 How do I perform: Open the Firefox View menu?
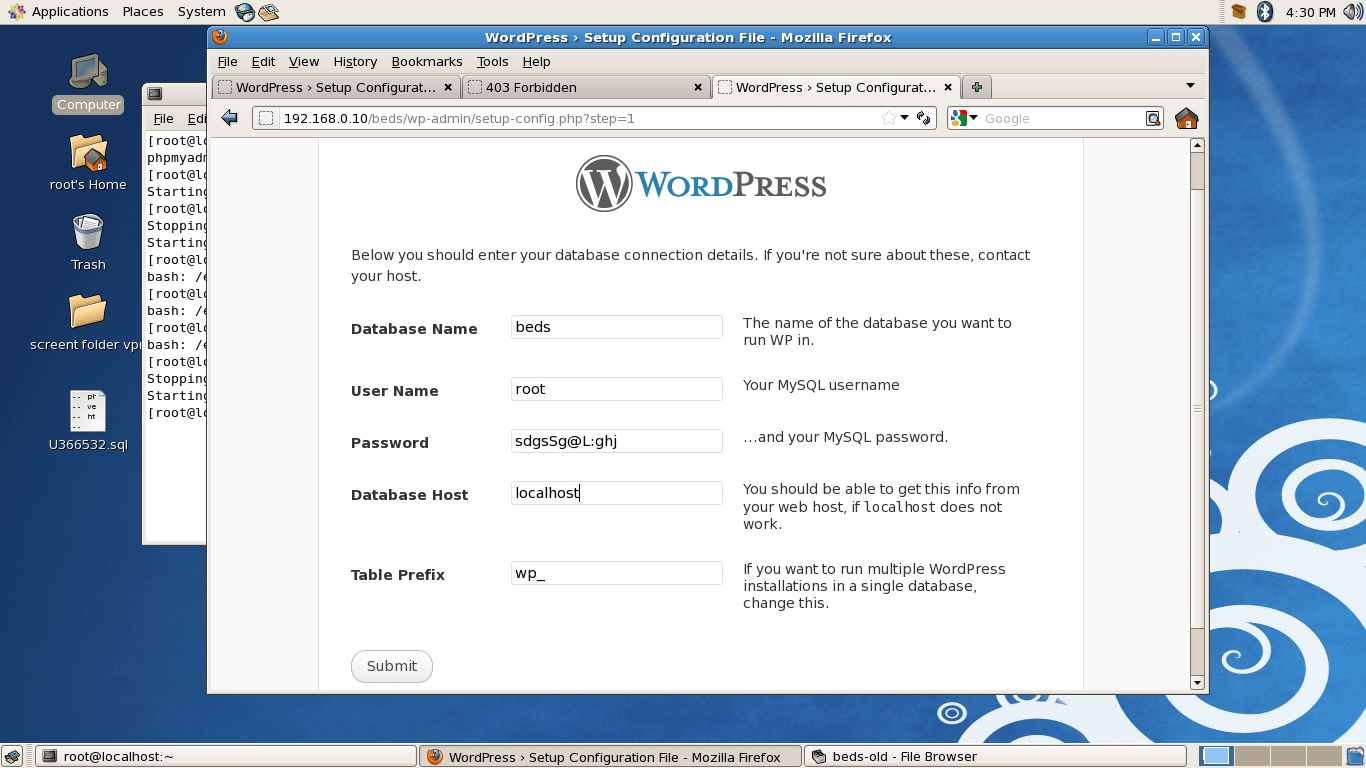tap(304, 62)
